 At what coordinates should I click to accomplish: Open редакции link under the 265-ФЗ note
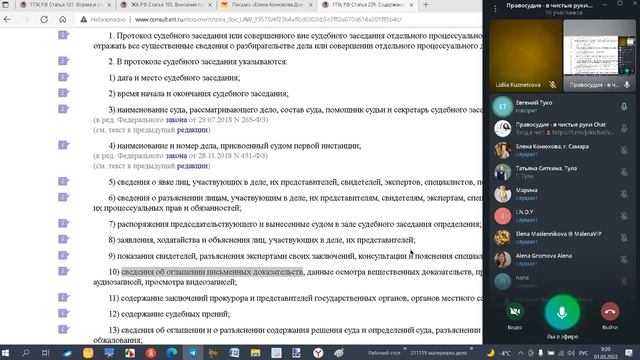192,130
